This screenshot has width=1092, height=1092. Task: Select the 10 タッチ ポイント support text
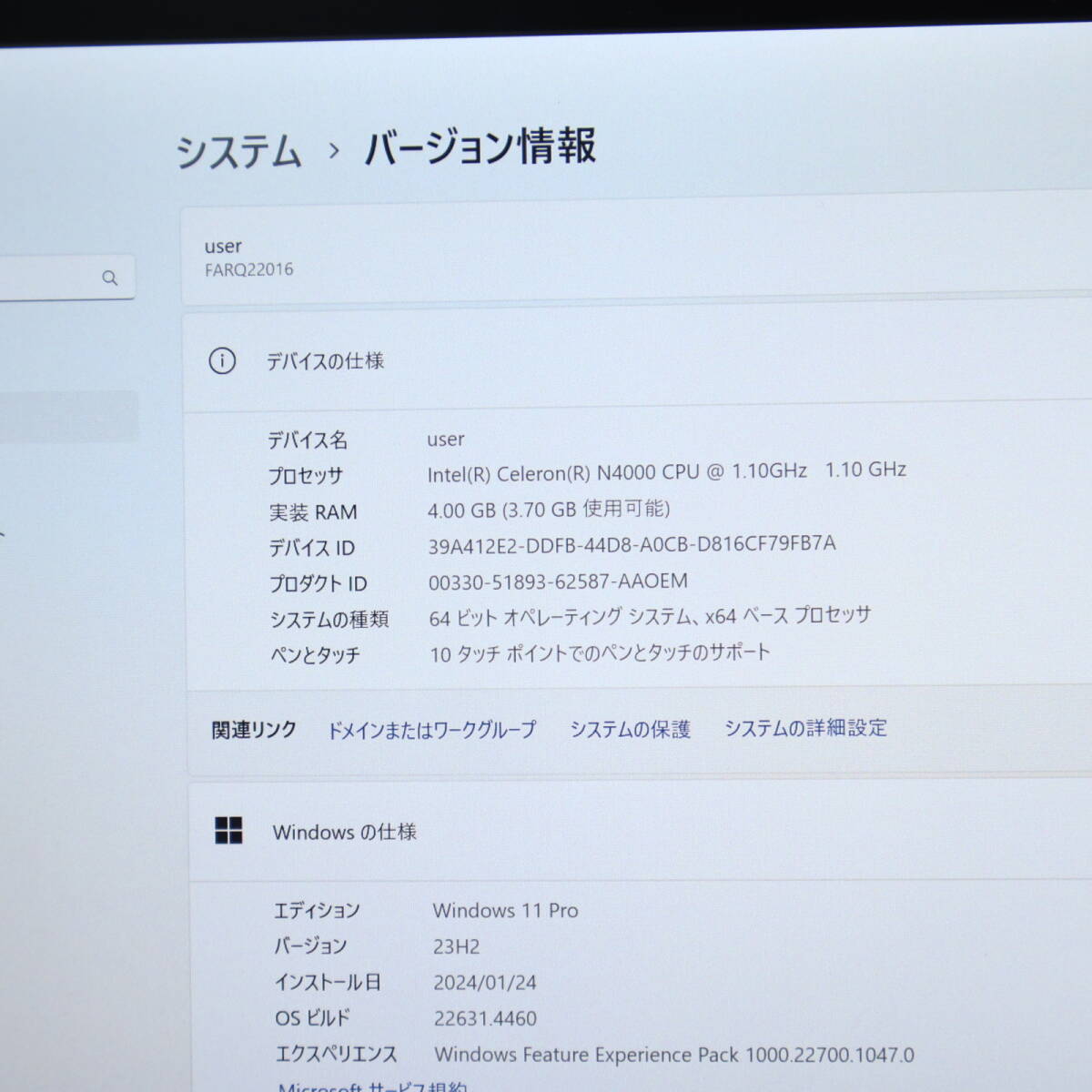pos(600,652)
